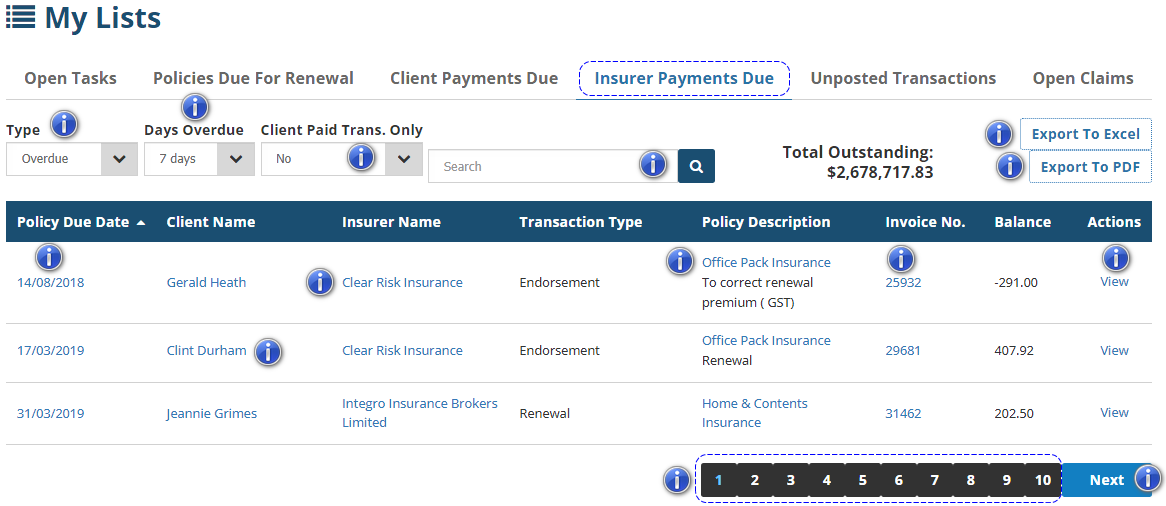The image size is (1166, 506).
Task: Open due date 17/03/2019
Action: pyautogui.click(x=51, y=350)
